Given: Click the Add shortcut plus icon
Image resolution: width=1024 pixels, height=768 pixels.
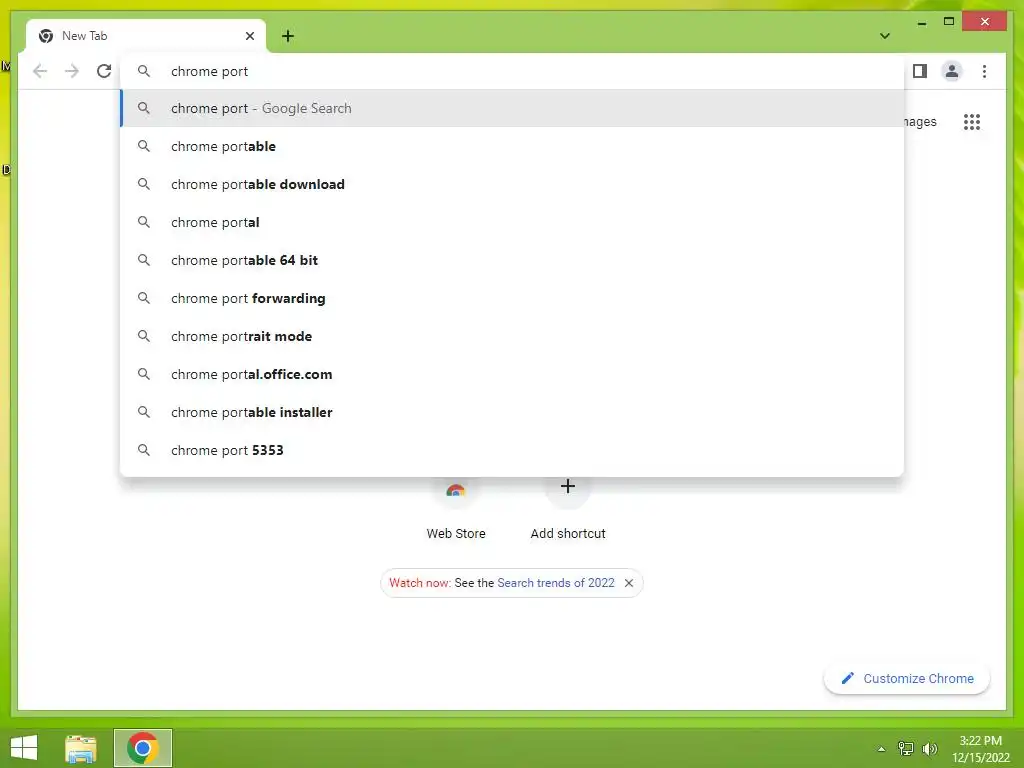Looking at the screenshot, I should [x=568, y=487].
